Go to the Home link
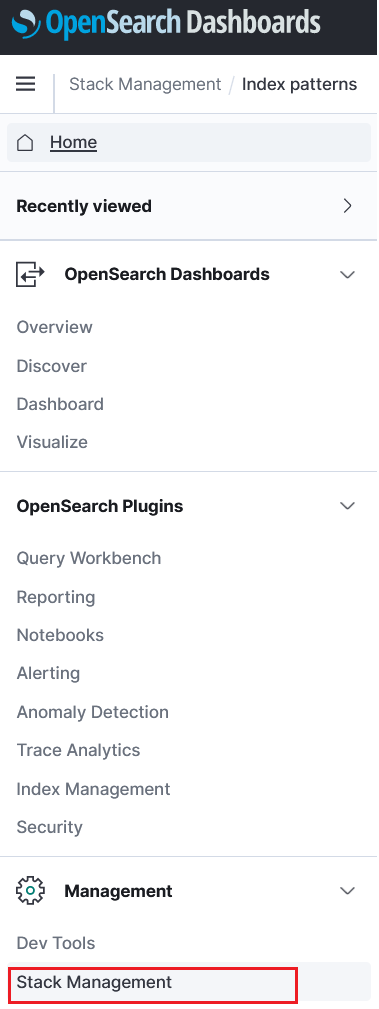Viewport: 379px width, 1009px height. point(73,142)
